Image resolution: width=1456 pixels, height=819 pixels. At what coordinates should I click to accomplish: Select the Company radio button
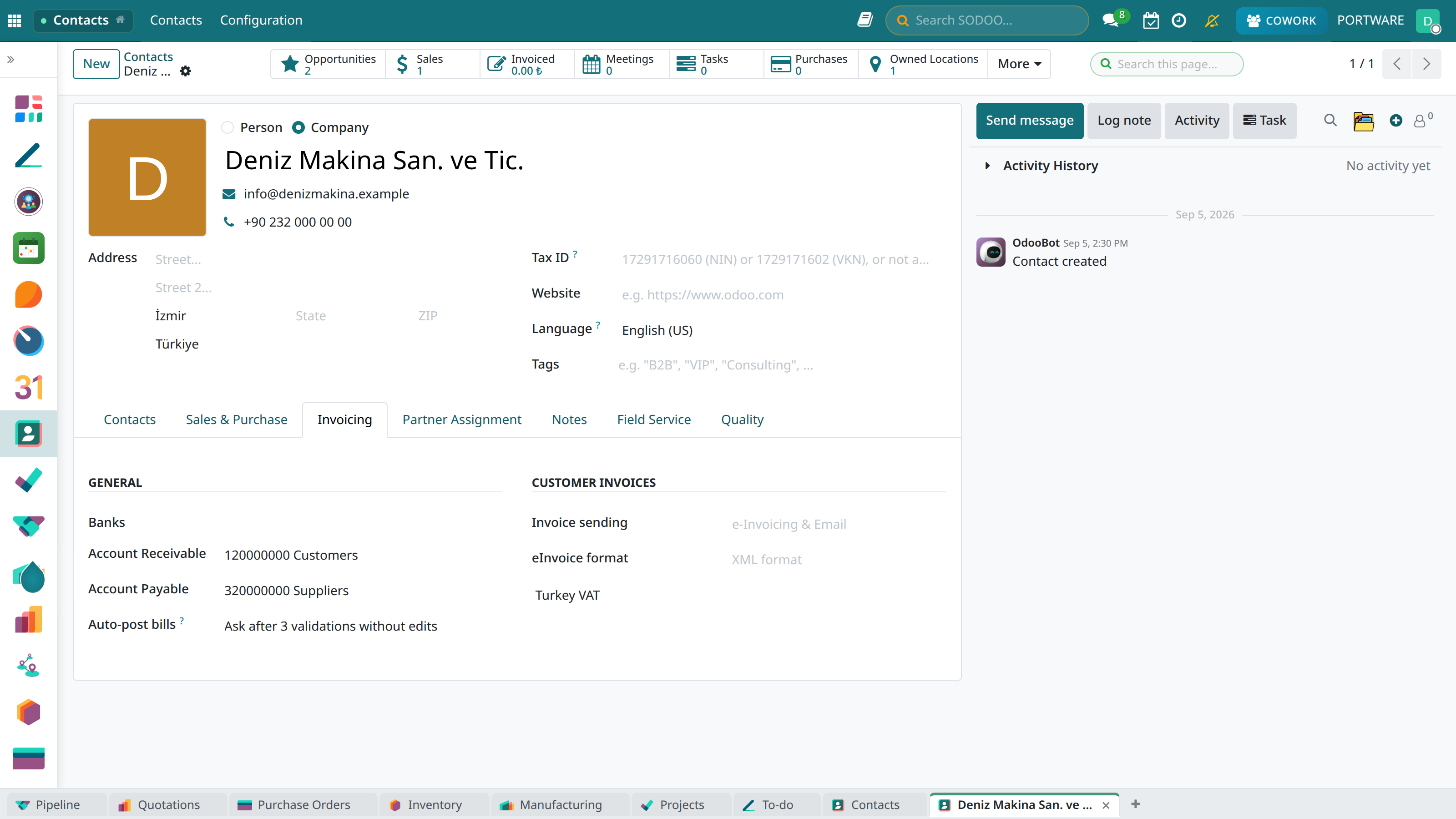click(298, 128)
